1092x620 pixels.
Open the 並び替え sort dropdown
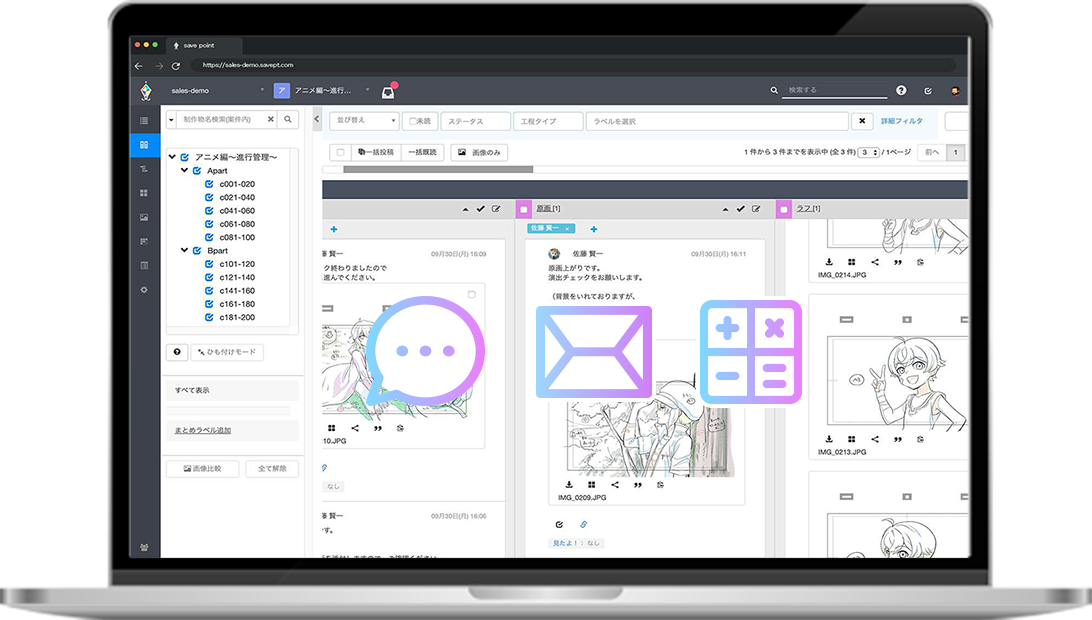pos(364,121)
